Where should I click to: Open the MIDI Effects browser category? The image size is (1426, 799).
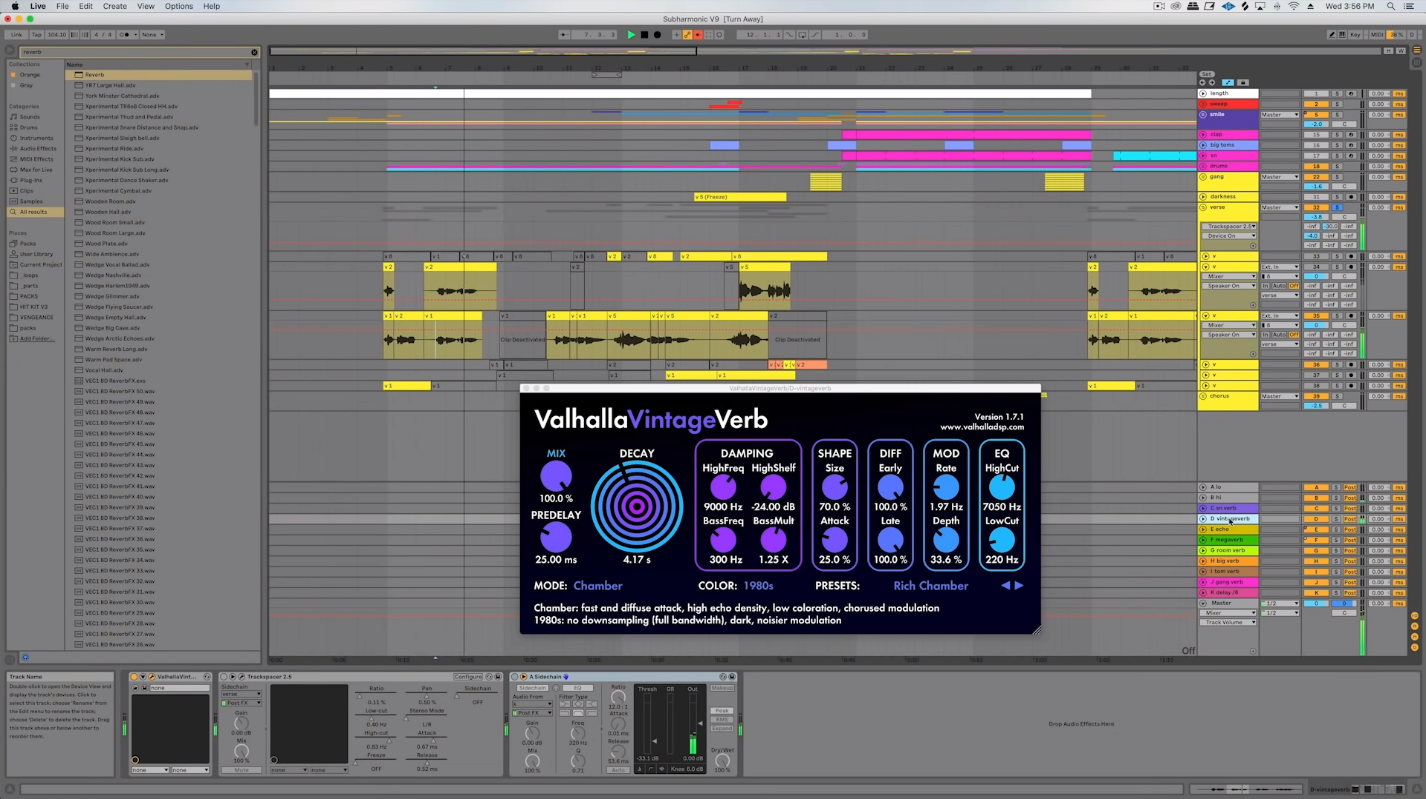[x=37, y=159]
